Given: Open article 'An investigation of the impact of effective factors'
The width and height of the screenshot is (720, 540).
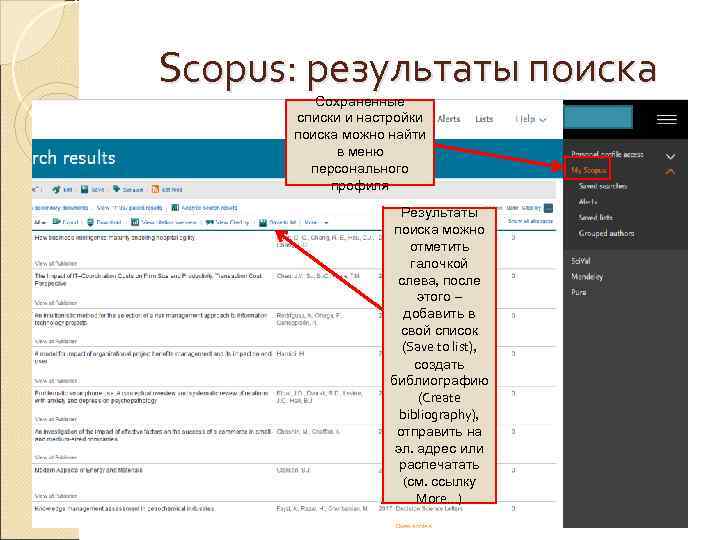Looking at the screenshot, I should [x=153, y=435].
